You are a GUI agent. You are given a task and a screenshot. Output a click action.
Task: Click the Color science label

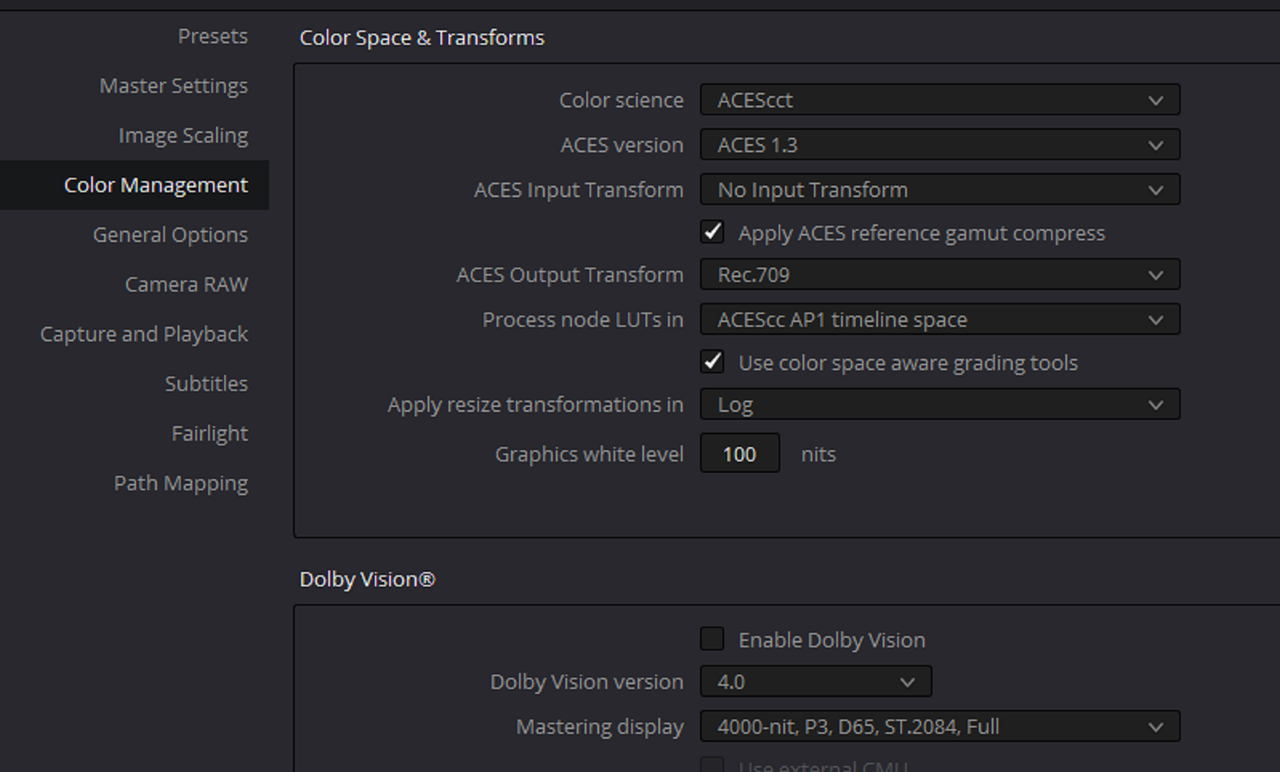(x=621, y=100)
